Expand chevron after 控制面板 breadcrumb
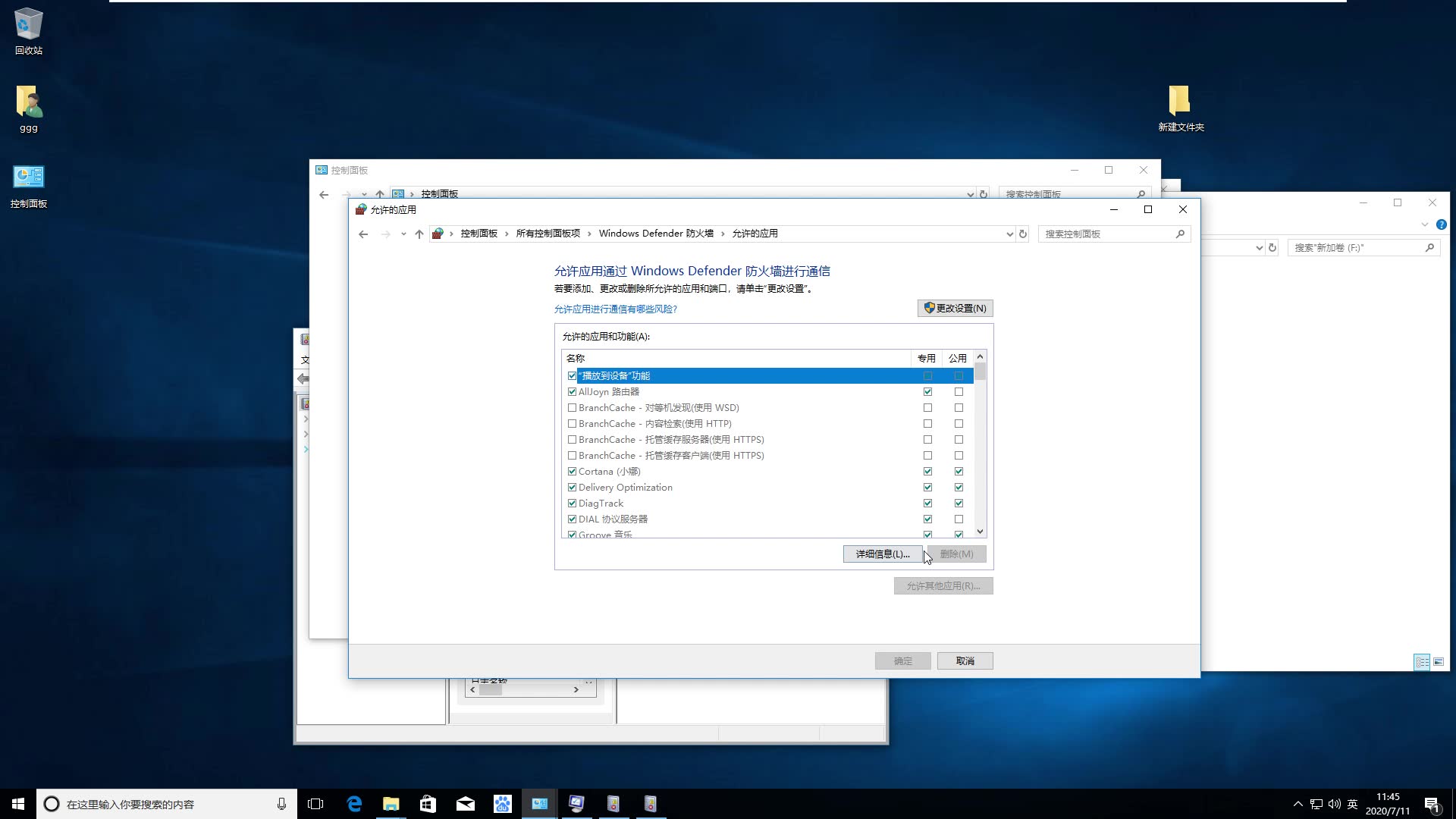 coord(507,234)
